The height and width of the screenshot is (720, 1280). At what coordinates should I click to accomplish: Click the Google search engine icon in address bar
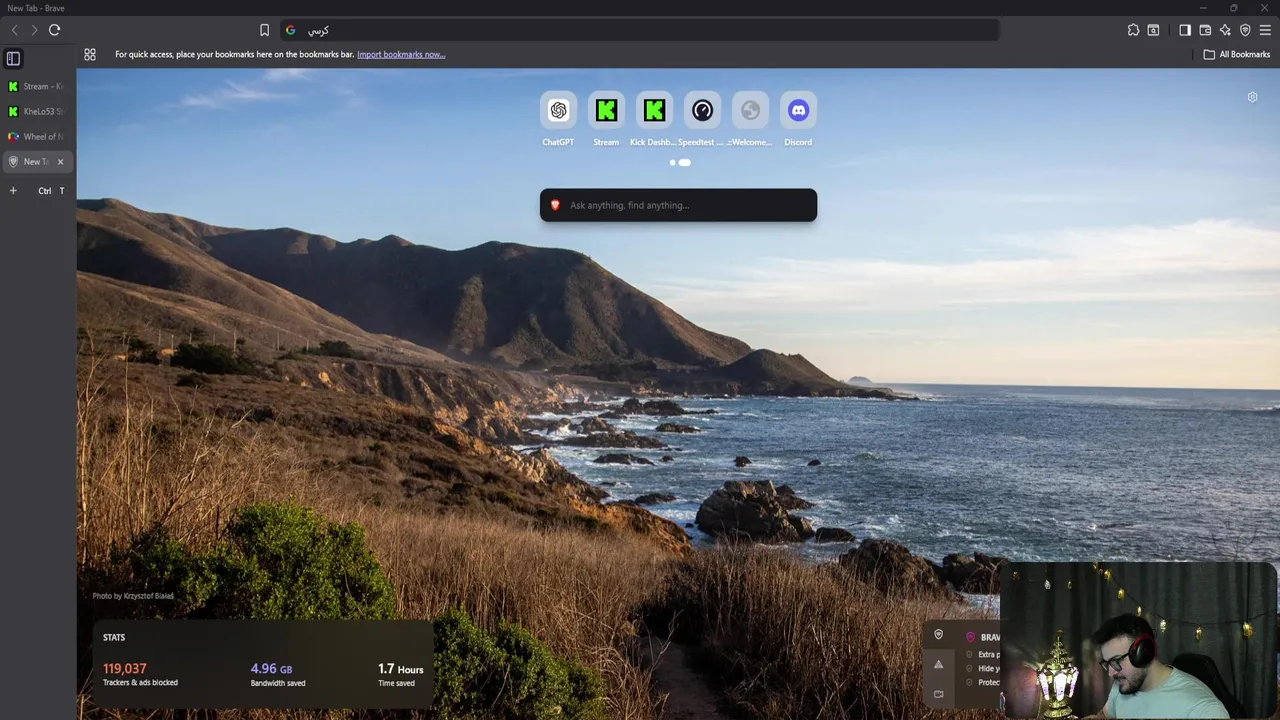291,30
